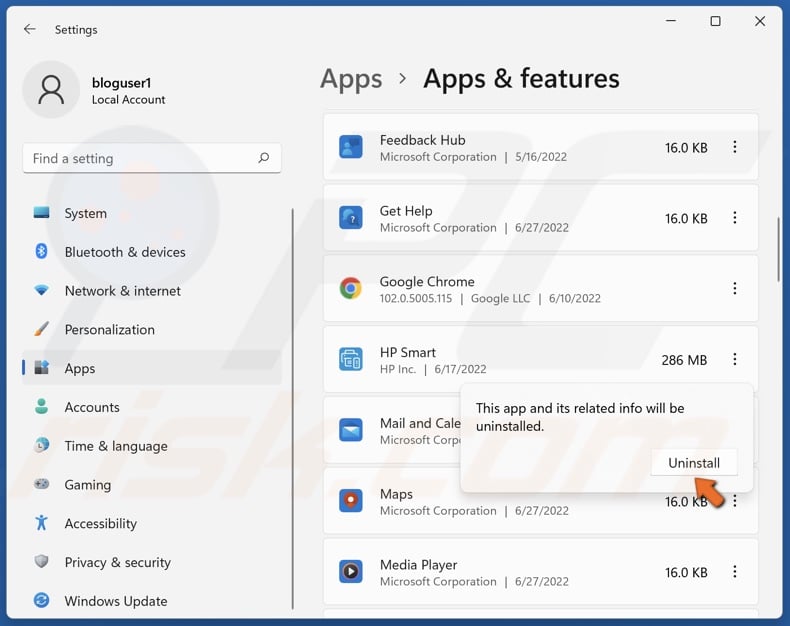Go back using the arrow icon
The image size is (790, 626).
[x=30, y=29]
